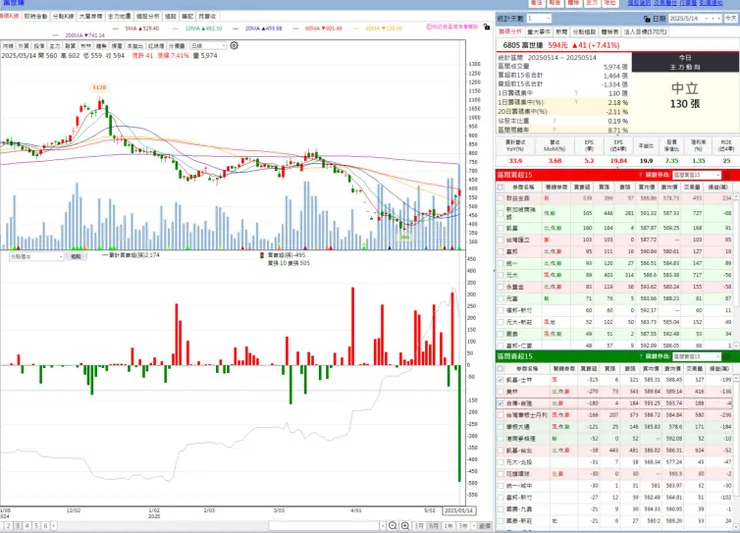The image size is (740, 533).
Task: Open the 統計天數 dropdown
Action: pyautogui.click(x=538, y=18)
